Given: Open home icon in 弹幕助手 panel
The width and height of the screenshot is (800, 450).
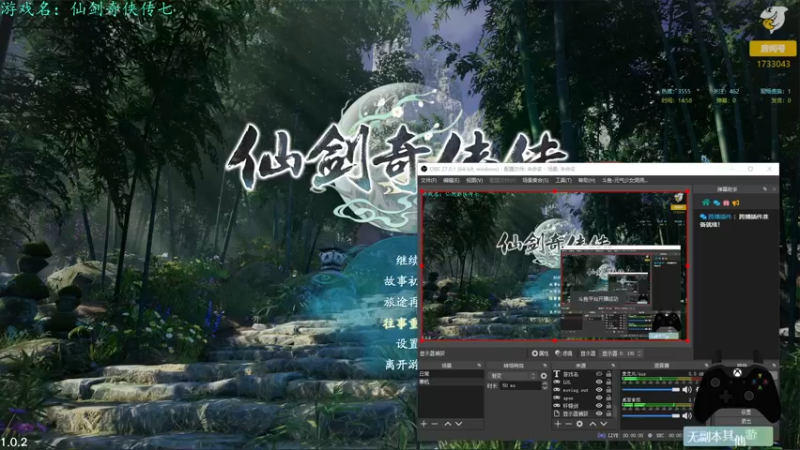Looking at the screenshot, I should pyautogui.click(x=706, y=203).
